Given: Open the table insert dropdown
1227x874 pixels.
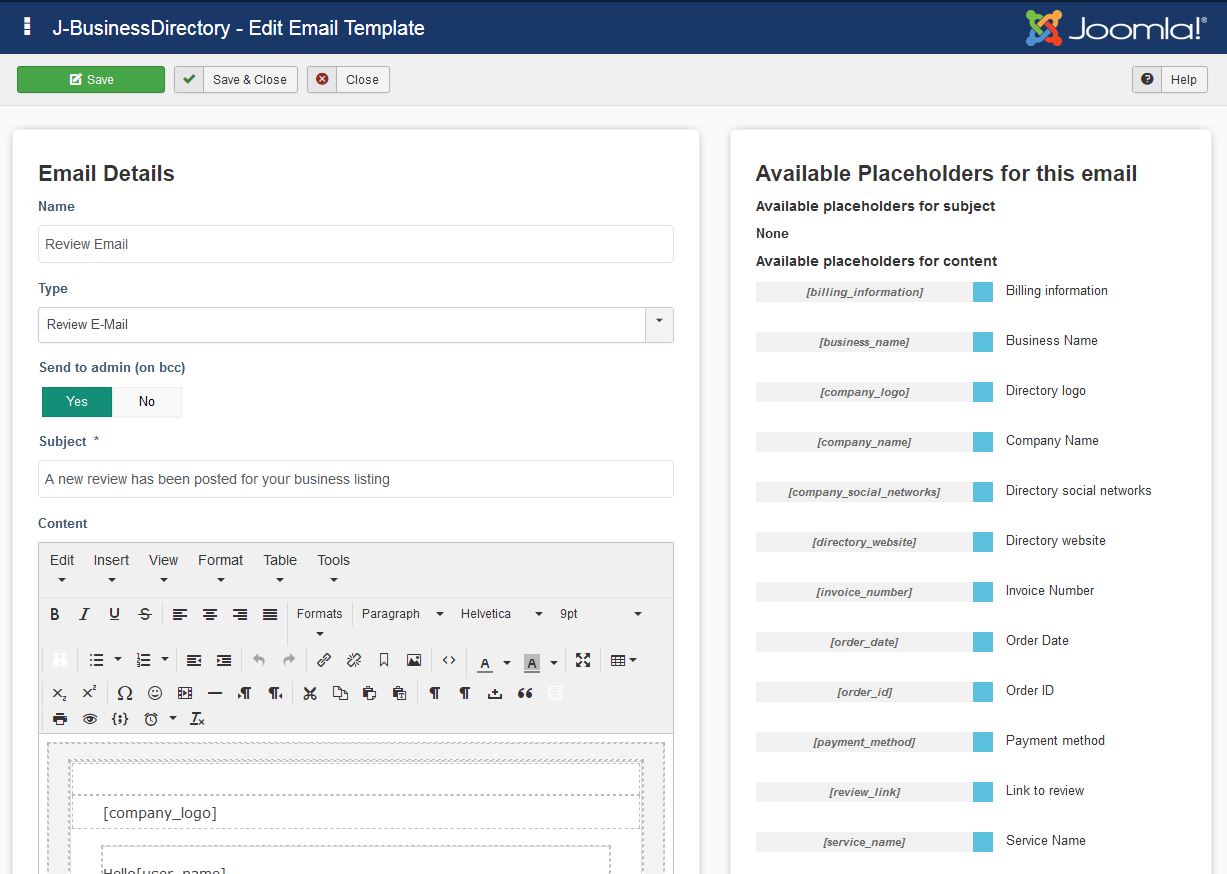Looking at the screenshot, I should pyautogui.click(x=624, y=660).
